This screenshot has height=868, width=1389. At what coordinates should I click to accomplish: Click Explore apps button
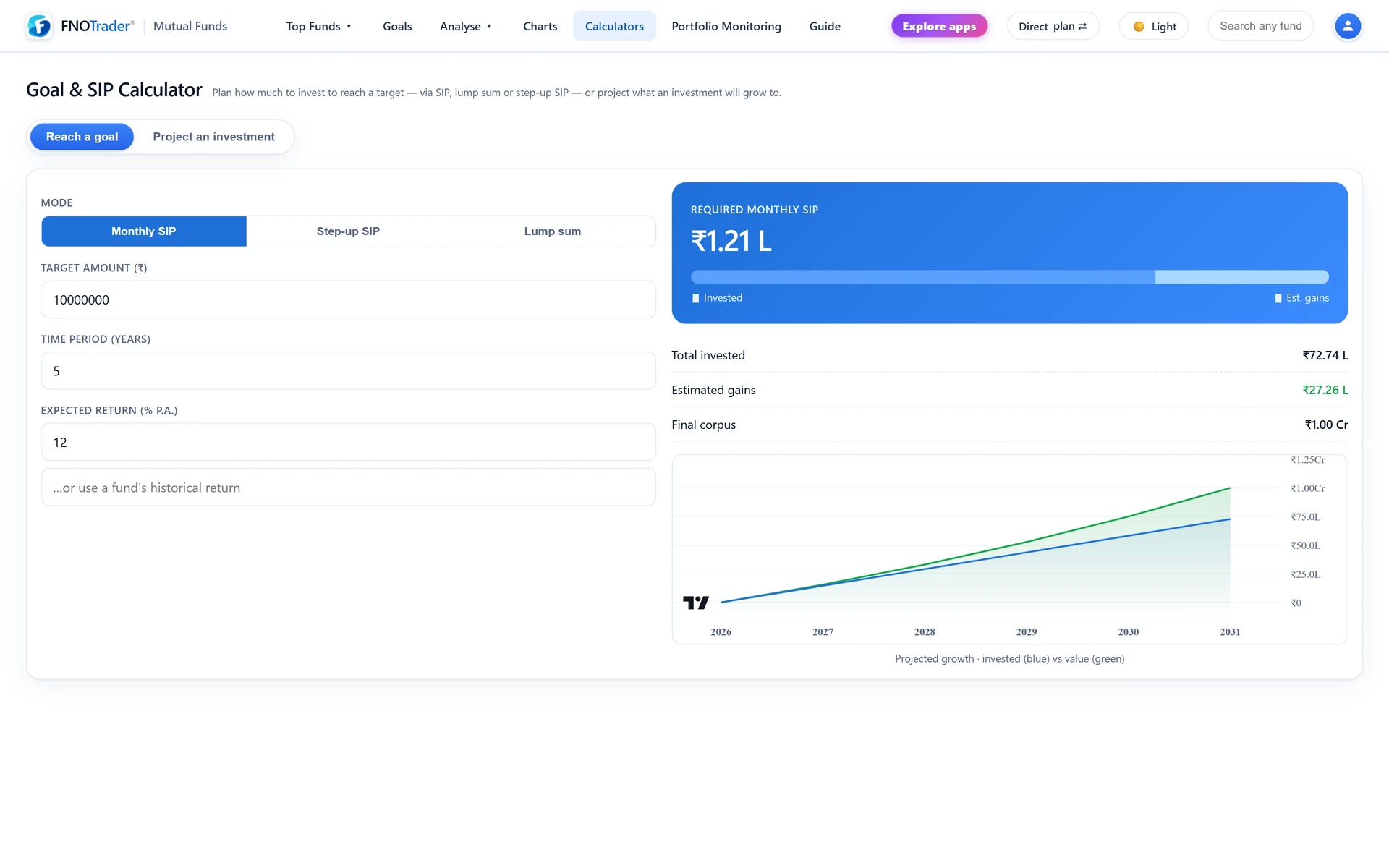939,27
